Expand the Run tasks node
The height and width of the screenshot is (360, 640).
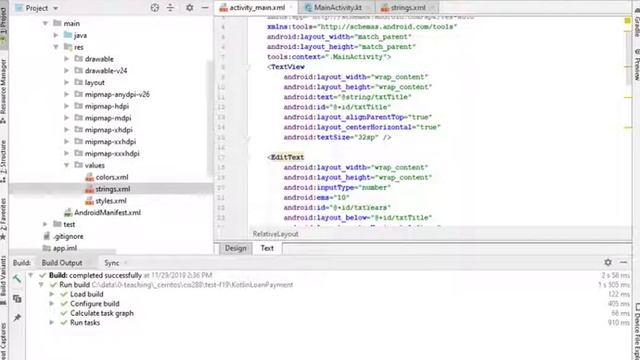point(52,322)
